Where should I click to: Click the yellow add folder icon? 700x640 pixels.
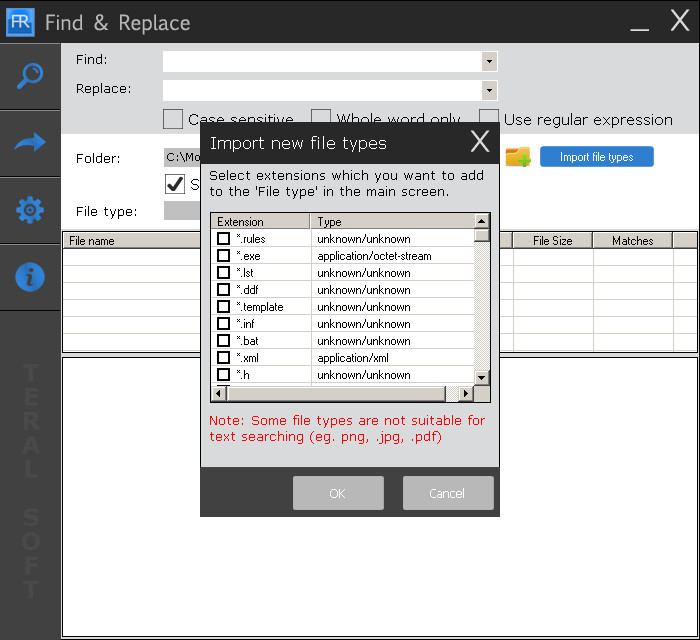pyautogui.click(x=518, y=157)
